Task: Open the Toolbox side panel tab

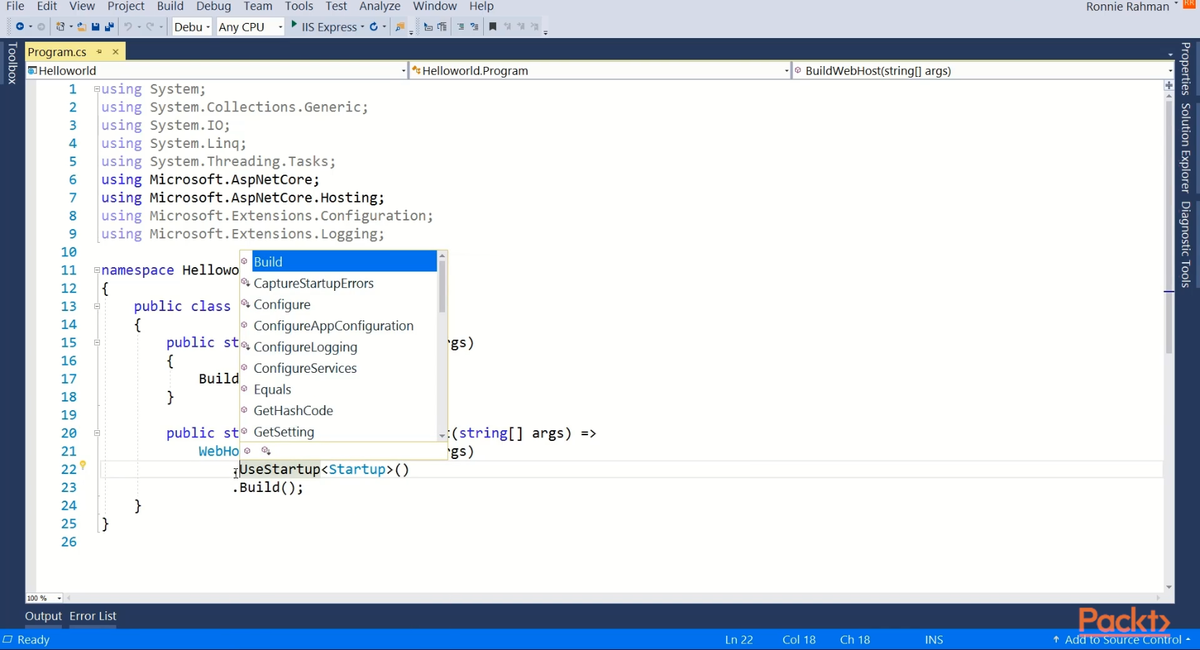Action: point(11,63)
